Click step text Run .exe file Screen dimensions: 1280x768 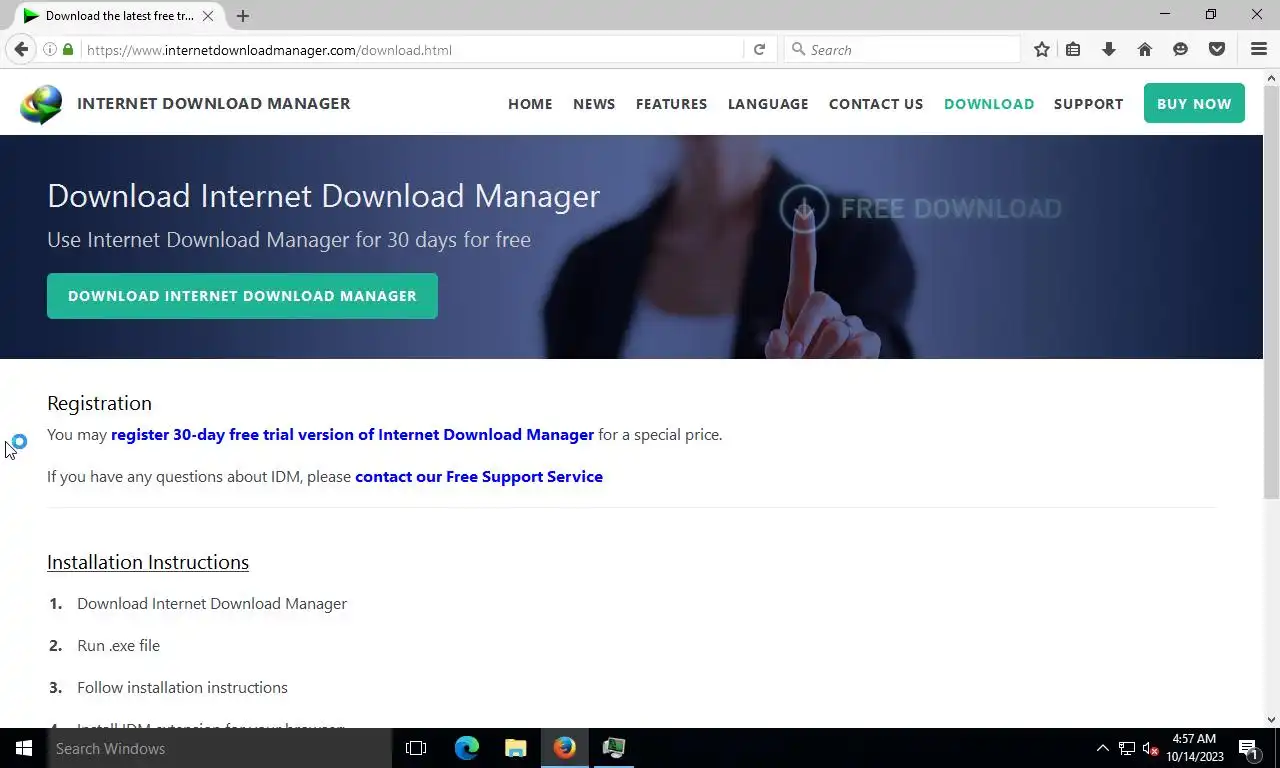[x=118, y=646]
